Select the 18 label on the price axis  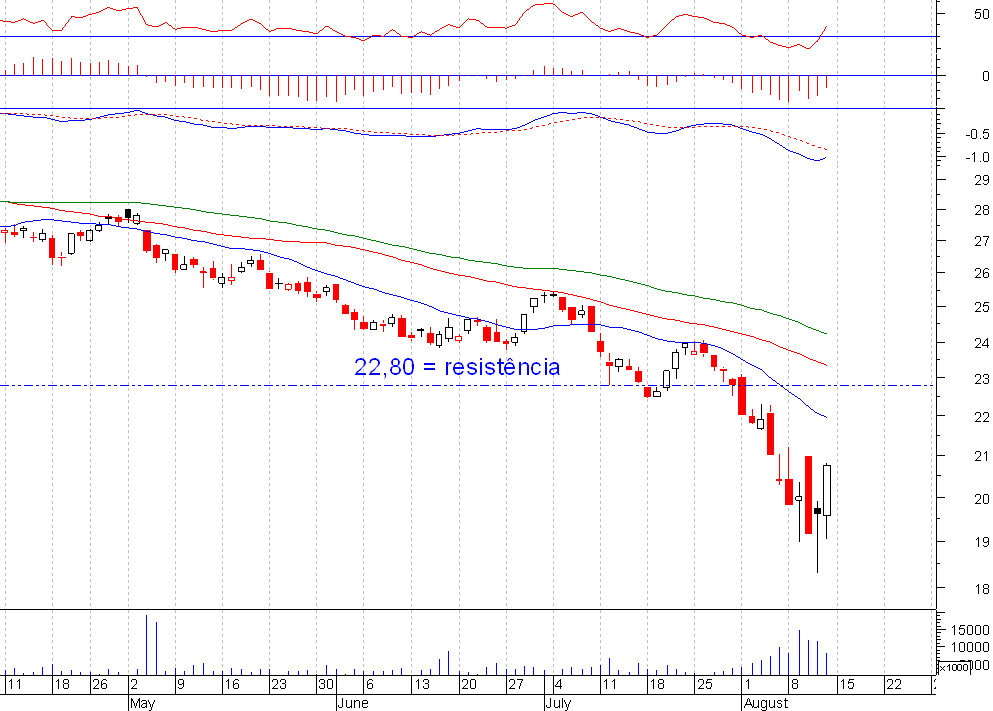coord(982,589)
